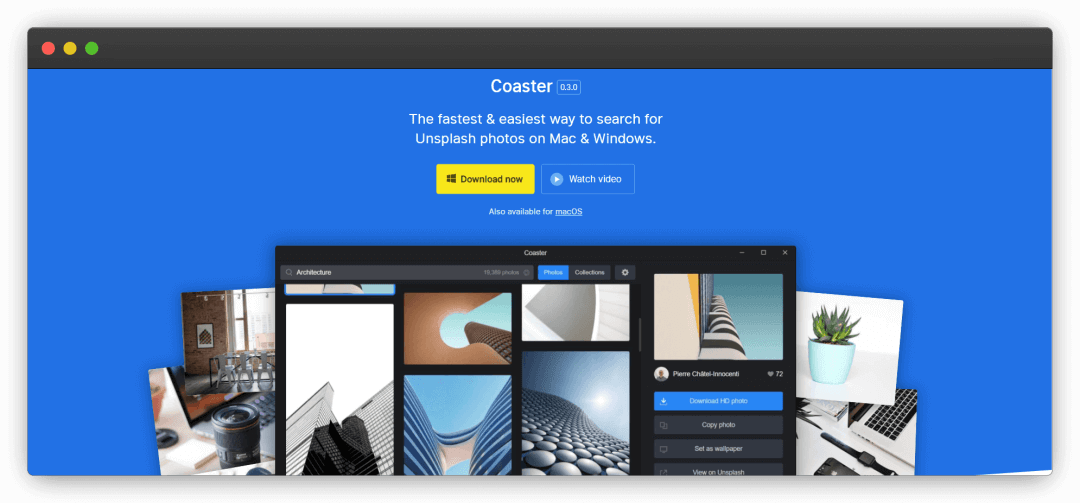Image resolution: width=1080 pixels, height=503 pixels.
Task: Click the Coaster page title
Action: pos(521,86)
